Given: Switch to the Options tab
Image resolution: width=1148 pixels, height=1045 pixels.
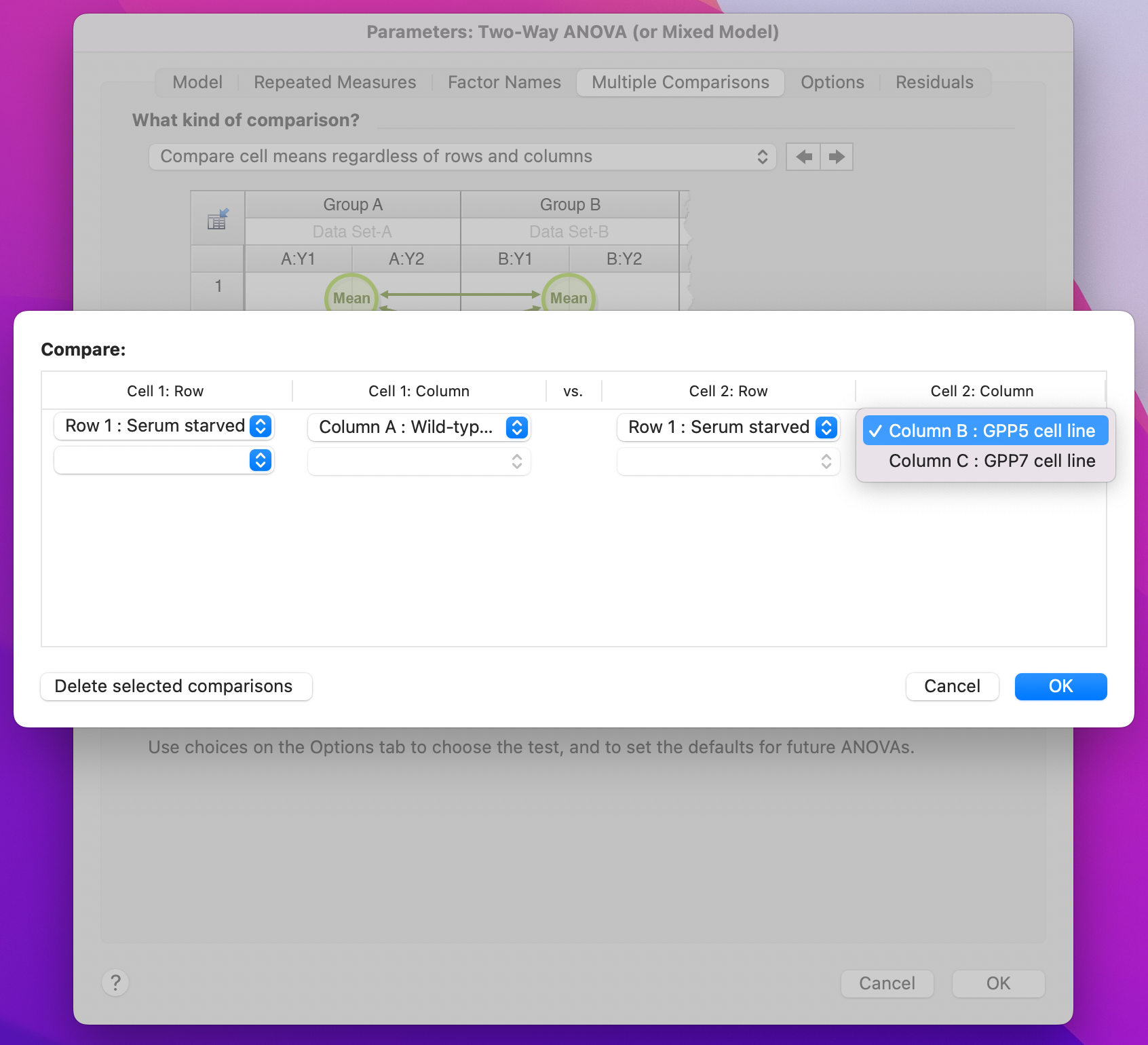Looking at the screenshot, I should 832,82.
